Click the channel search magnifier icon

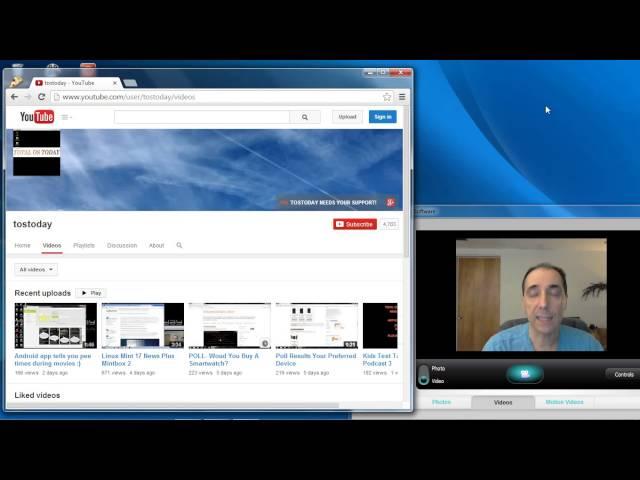pos(180,245)
